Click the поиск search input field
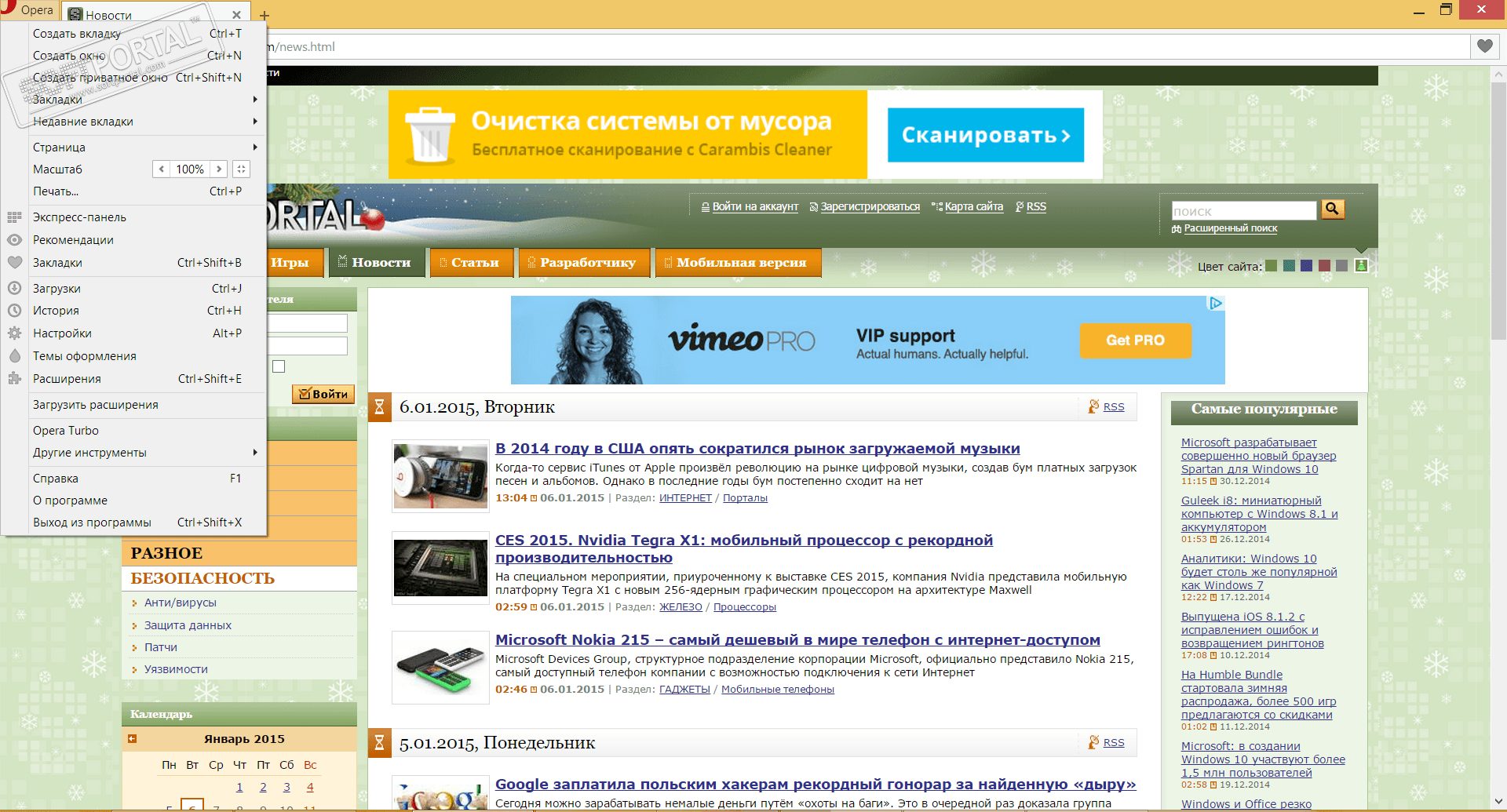Screen dimensions: 1507x812 [x=1243, y=210]
